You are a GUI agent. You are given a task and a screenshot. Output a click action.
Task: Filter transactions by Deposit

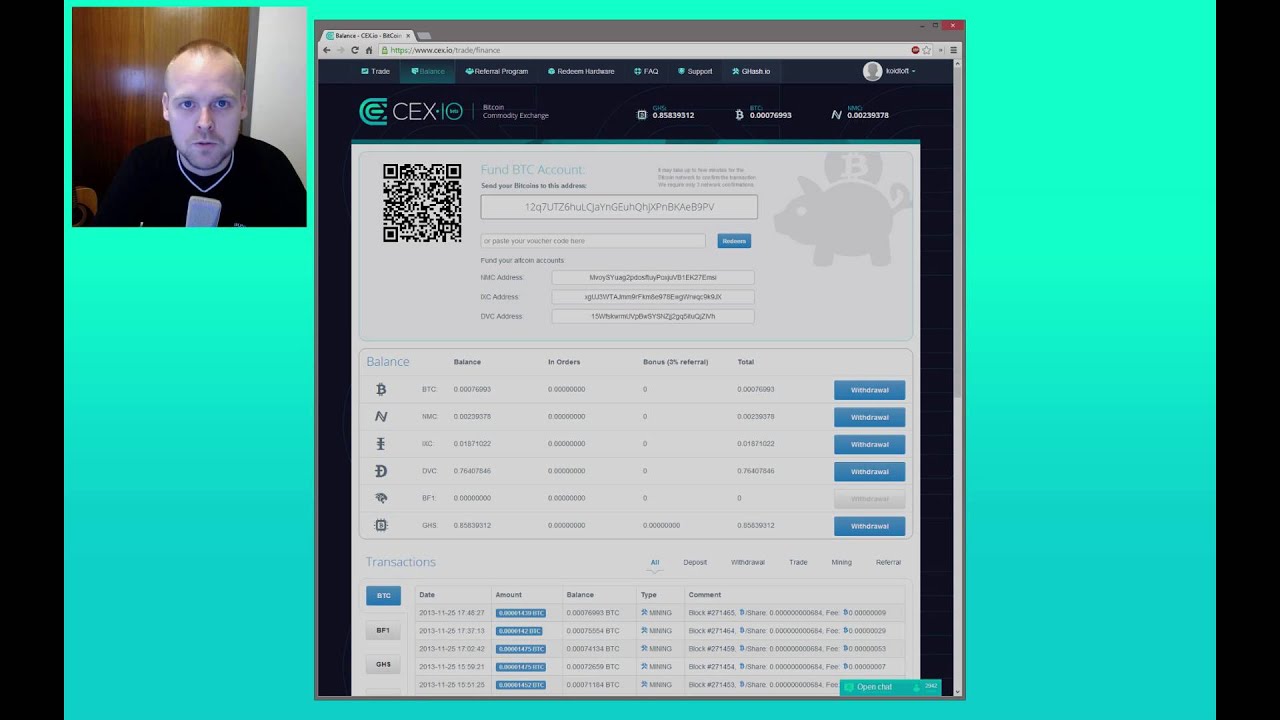point(695,562)
